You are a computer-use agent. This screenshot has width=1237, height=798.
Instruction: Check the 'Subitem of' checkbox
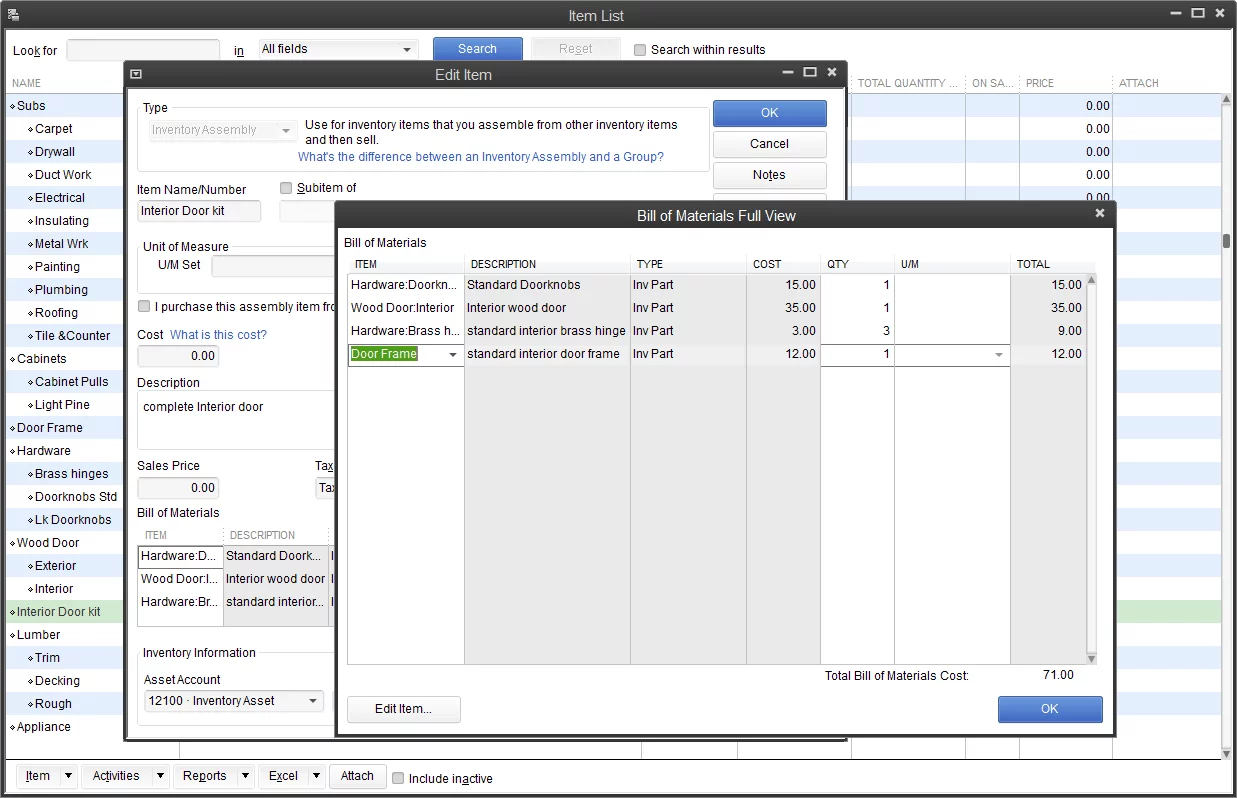[x=286, y=188]
